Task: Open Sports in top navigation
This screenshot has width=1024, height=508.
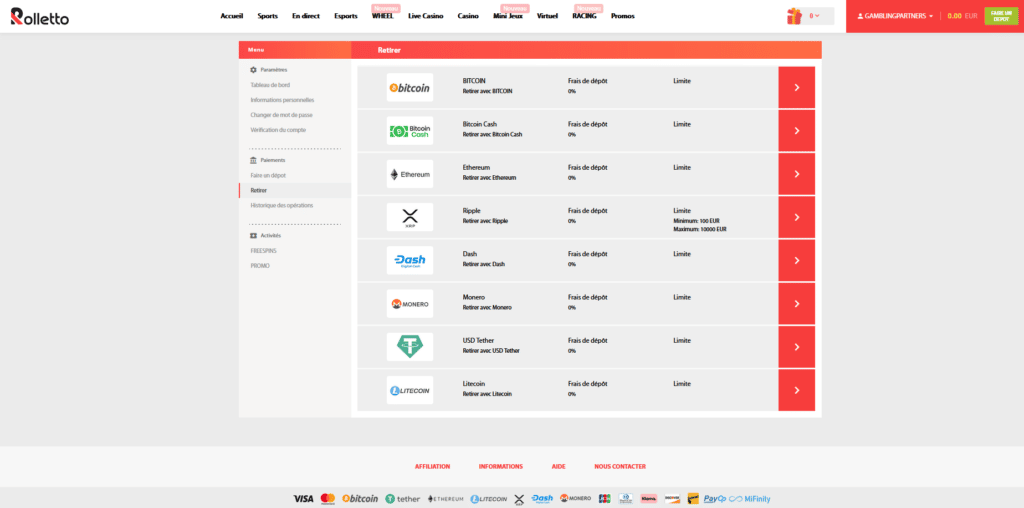Action: [268, 16]
